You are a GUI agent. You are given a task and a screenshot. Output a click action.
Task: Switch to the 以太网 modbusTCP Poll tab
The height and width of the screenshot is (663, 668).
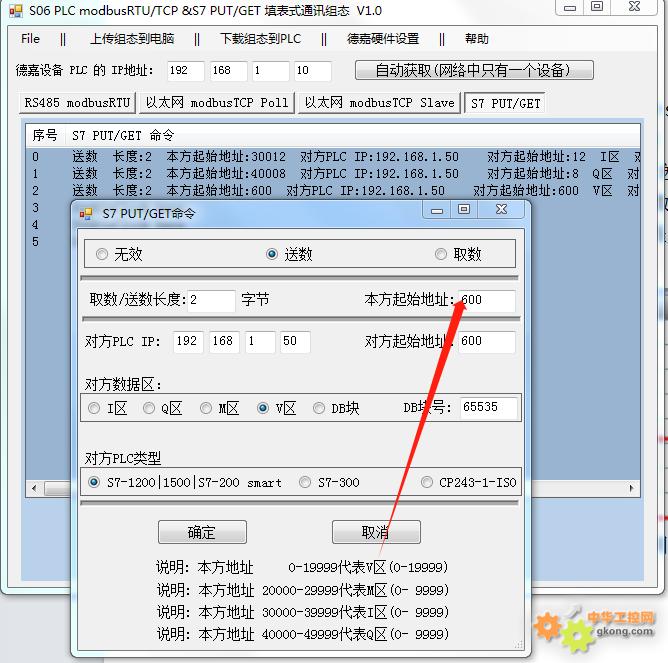[x=216, y=103]
